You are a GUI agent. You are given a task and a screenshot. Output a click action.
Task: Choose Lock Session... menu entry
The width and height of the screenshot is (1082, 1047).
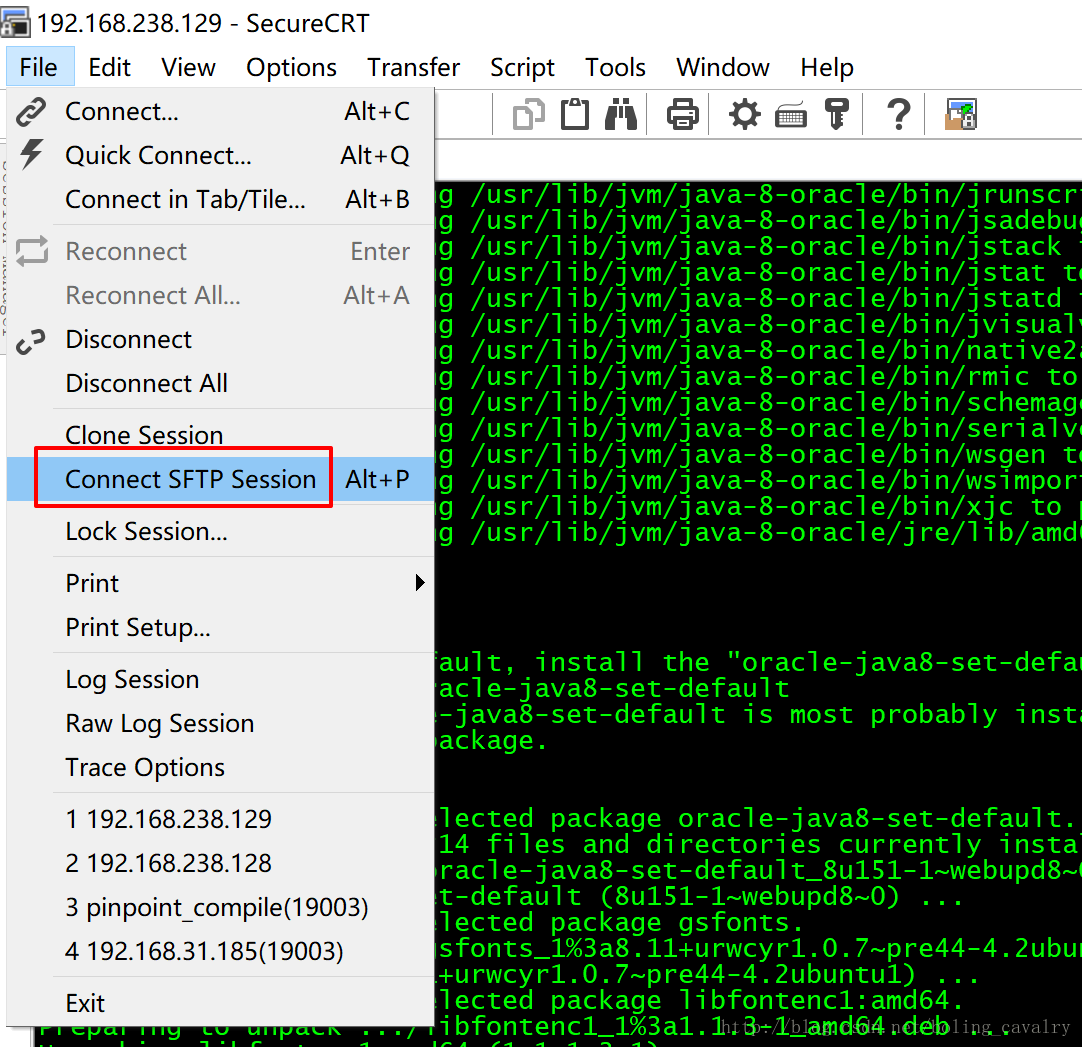point(220,531)
